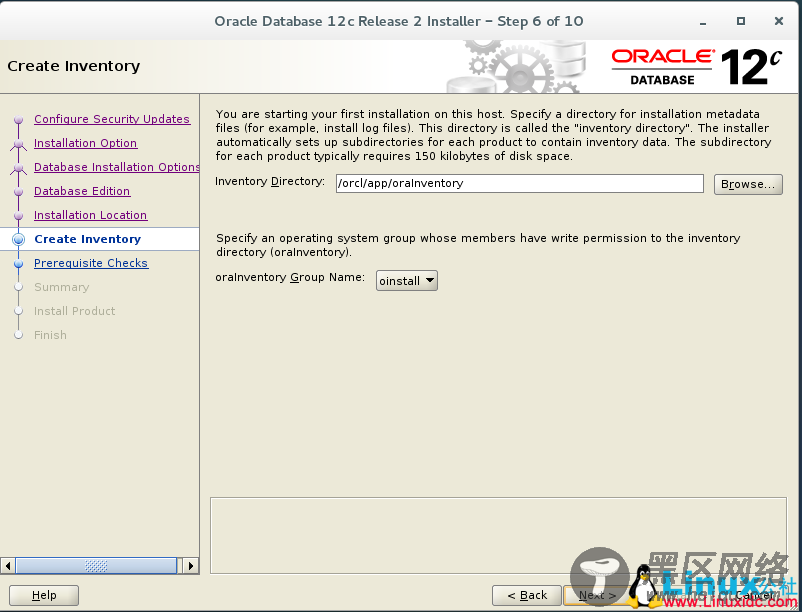Click the disabled Finish step

point(50,335)
